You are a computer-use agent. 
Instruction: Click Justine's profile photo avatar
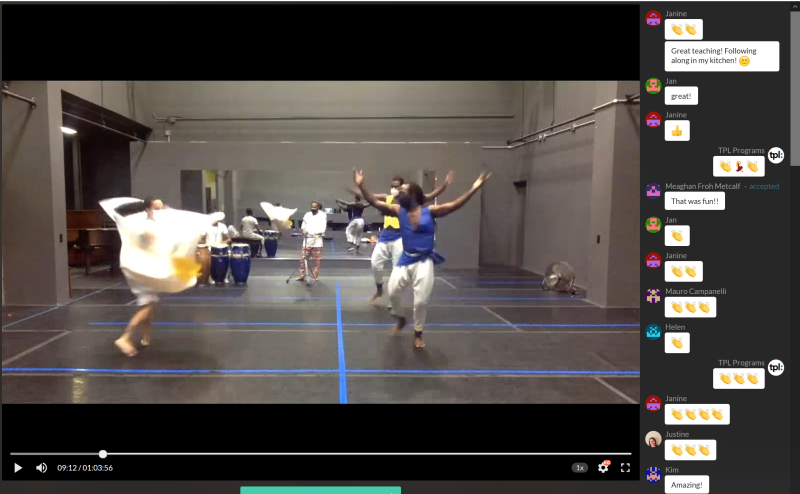[653, 439]
